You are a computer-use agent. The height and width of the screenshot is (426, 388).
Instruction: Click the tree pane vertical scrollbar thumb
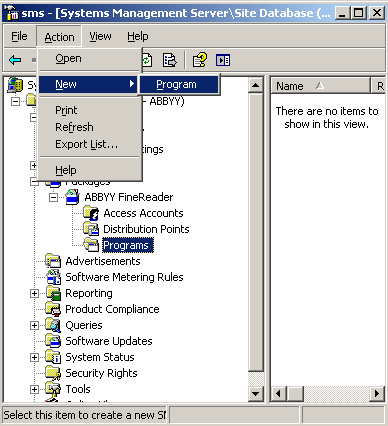coord(256,232)
